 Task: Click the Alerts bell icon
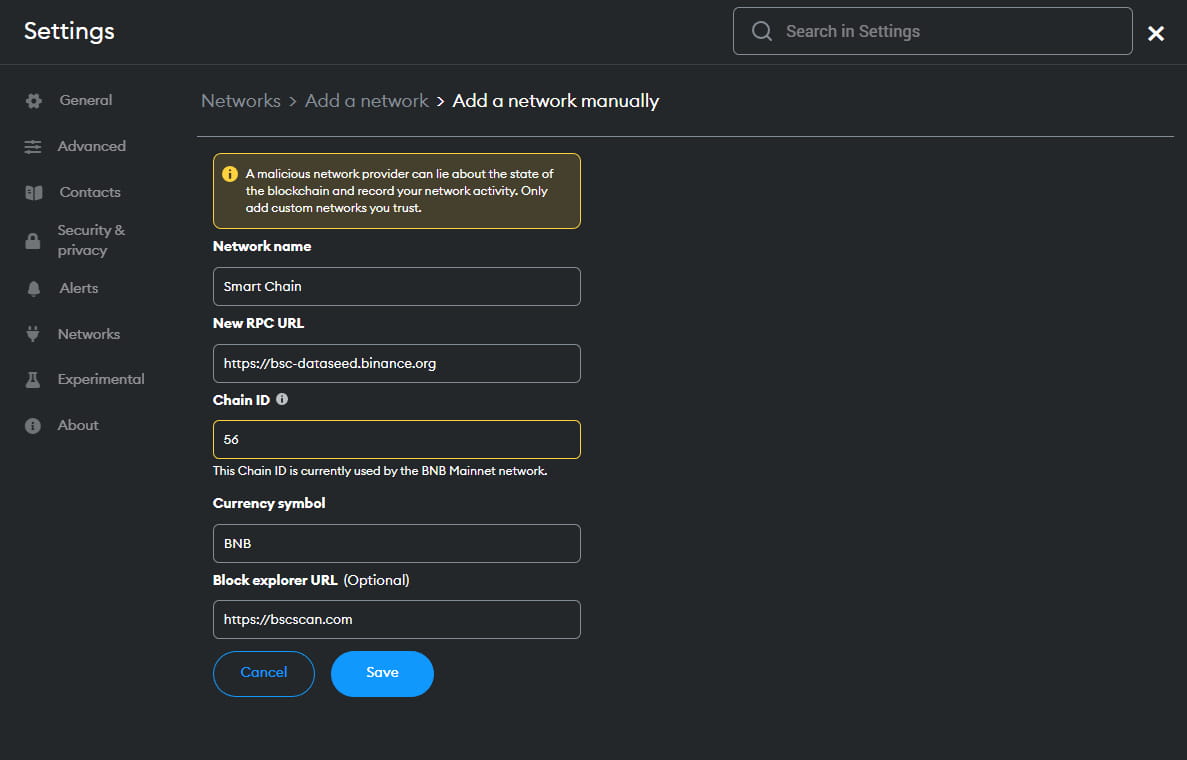click(33, 289)
